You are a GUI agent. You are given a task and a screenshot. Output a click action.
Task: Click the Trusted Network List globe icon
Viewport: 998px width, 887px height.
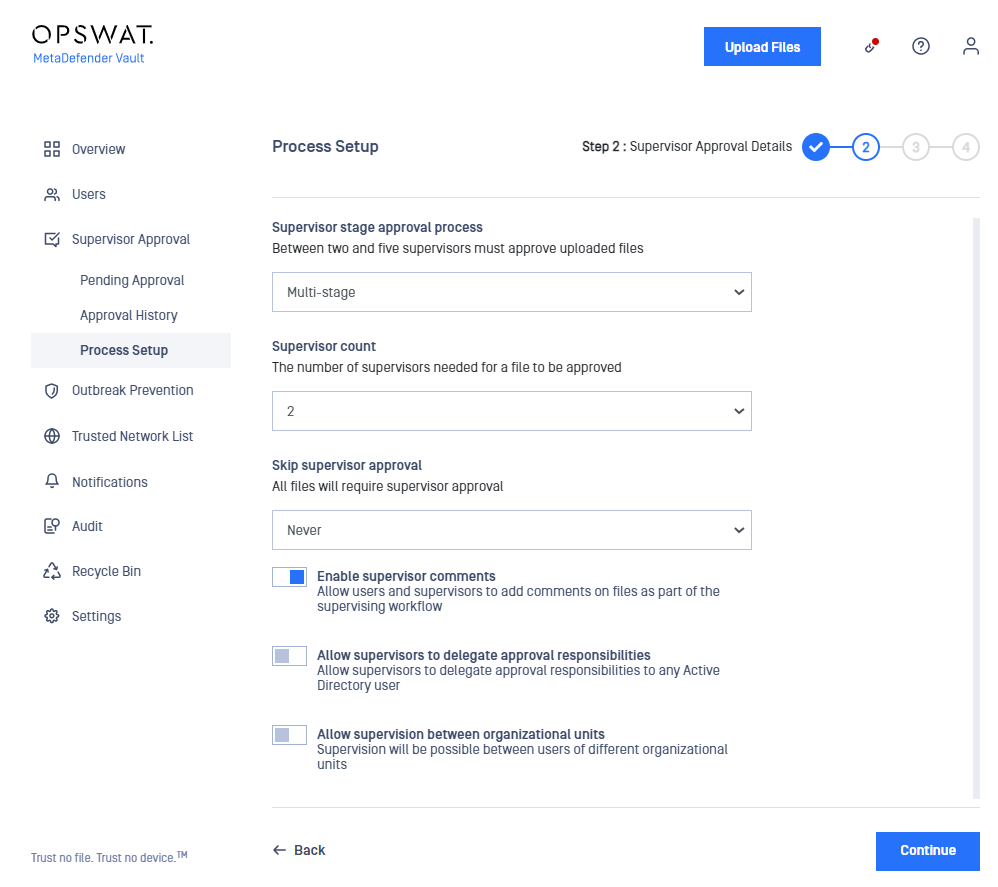click(x=52, y=436)
